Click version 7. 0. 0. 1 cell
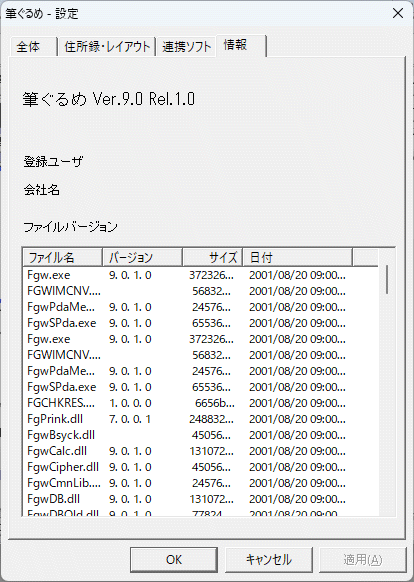Viewport: 414px width, 582px height. (x=130, y=419)
